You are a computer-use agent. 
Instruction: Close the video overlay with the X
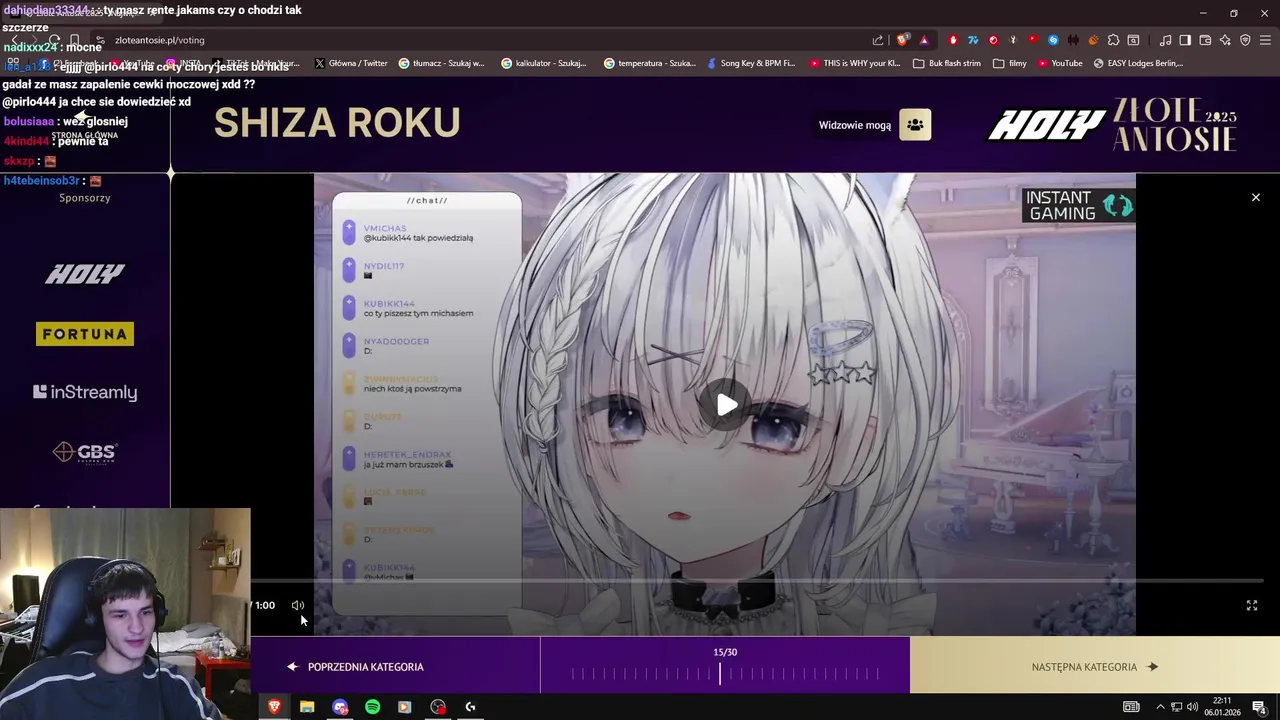click(x=1256, y=197)
